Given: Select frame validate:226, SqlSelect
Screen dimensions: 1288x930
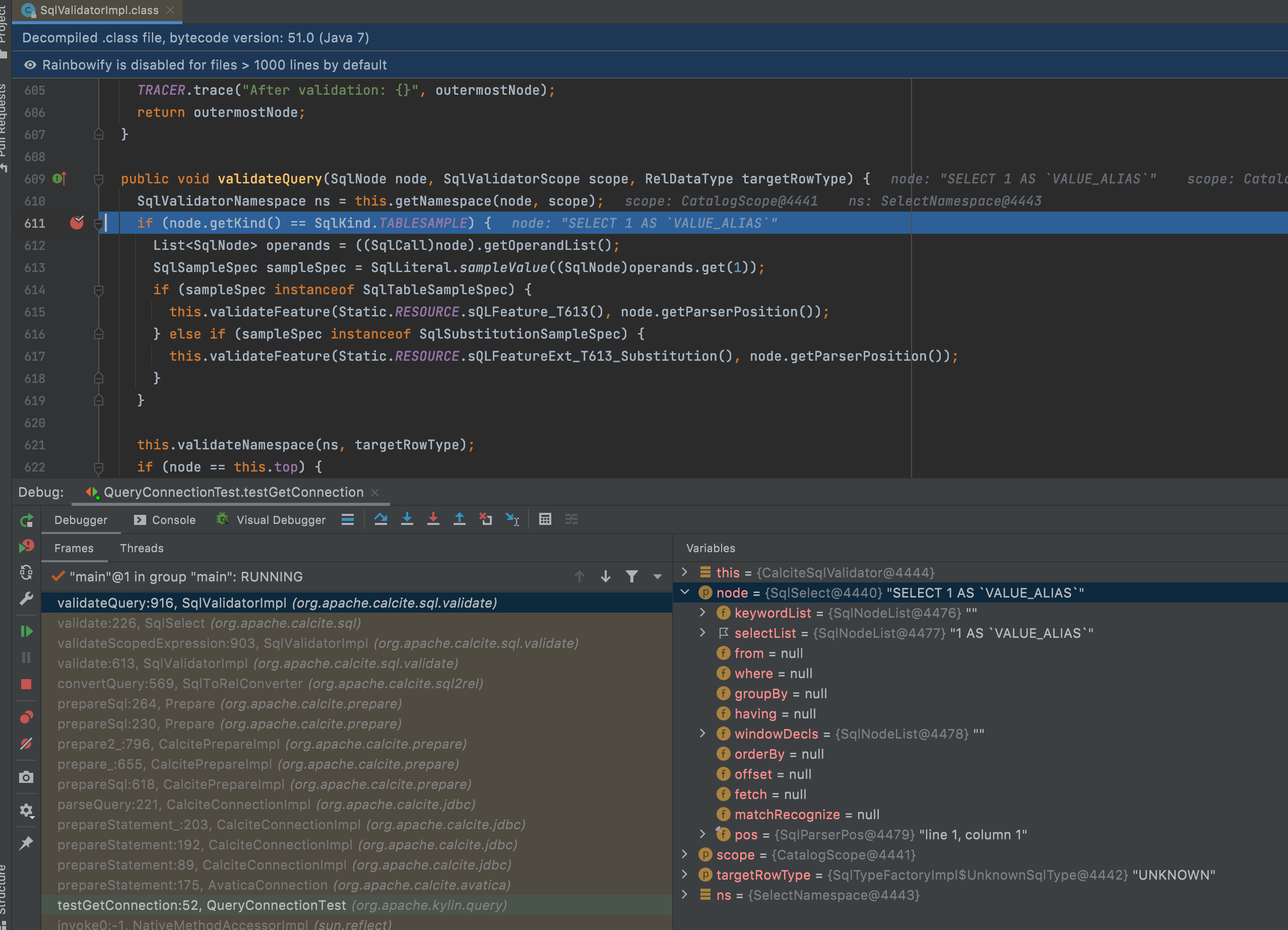Looking at the screenshot, I should 357,623.
